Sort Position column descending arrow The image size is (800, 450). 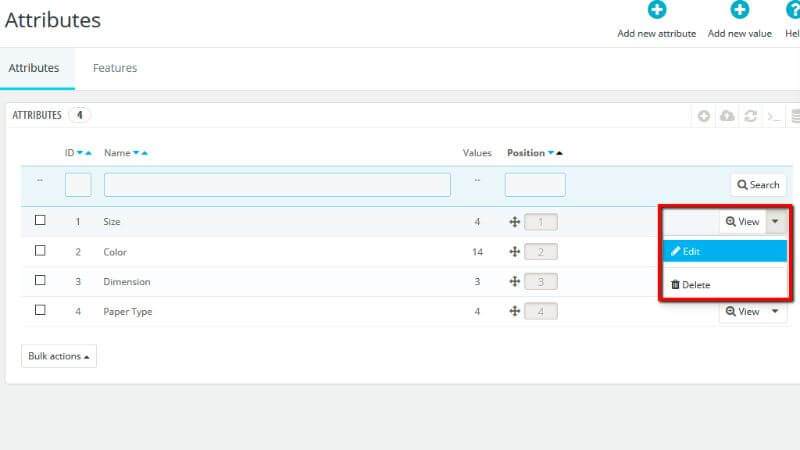[x=551, y=153]
